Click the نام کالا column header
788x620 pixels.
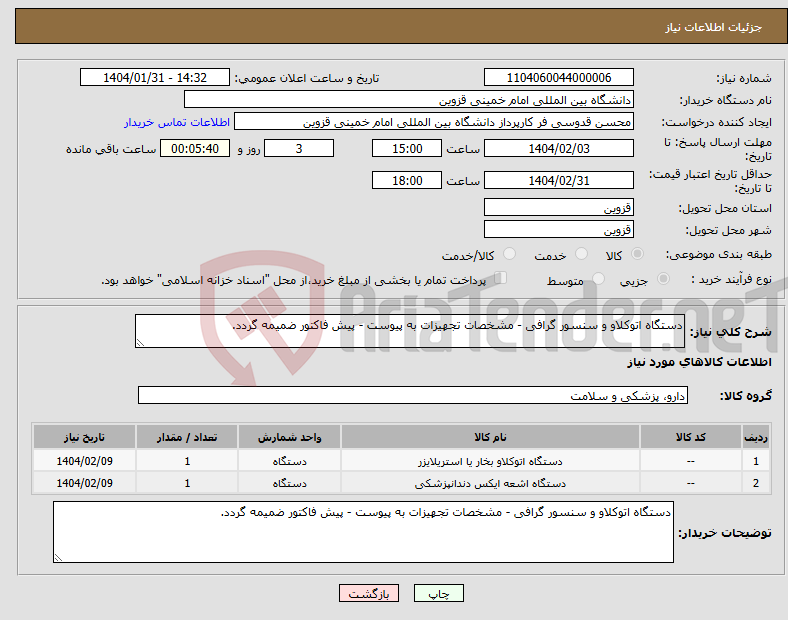coord(490,437)
